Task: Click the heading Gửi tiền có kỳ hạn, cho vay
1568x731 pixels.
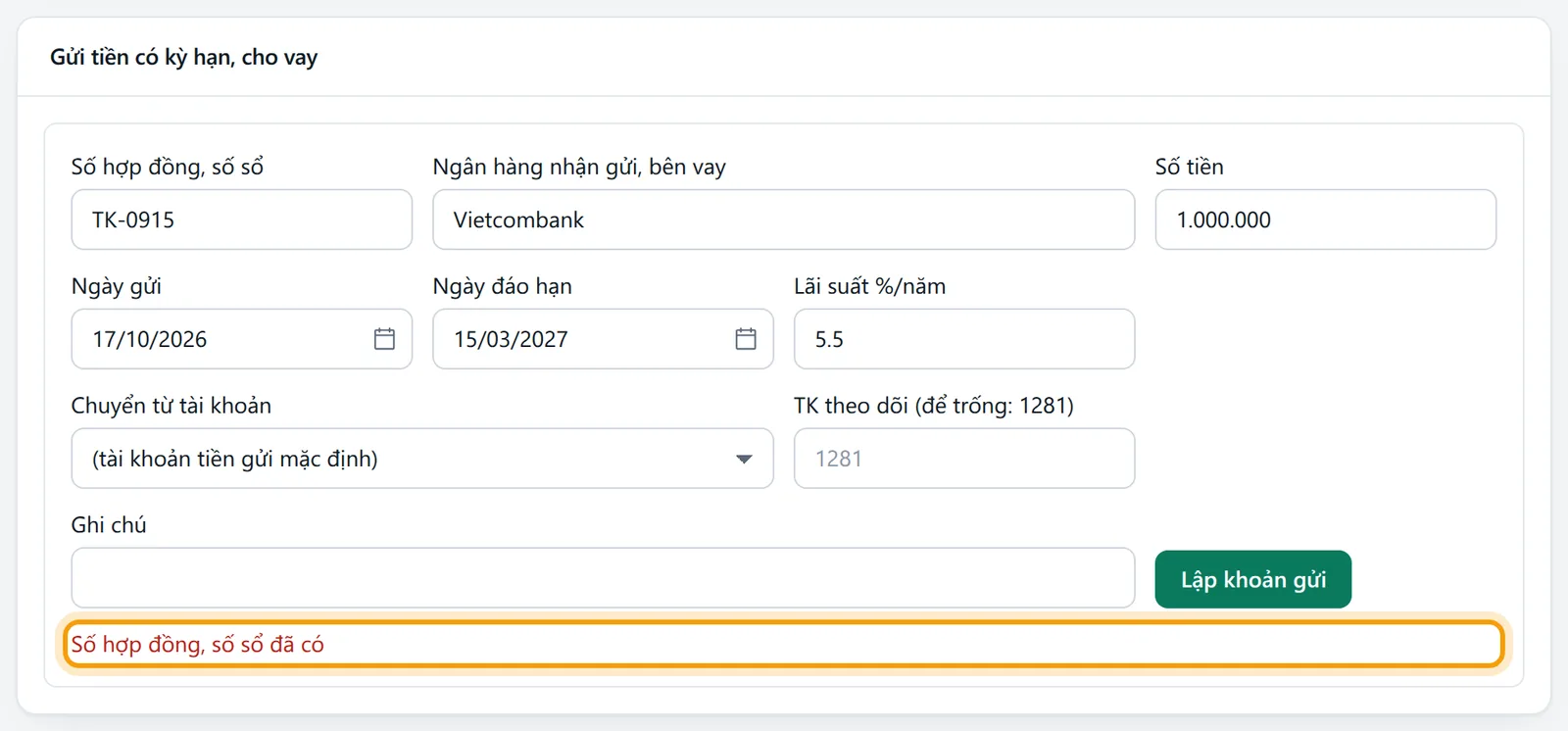Action: [184, 57]
